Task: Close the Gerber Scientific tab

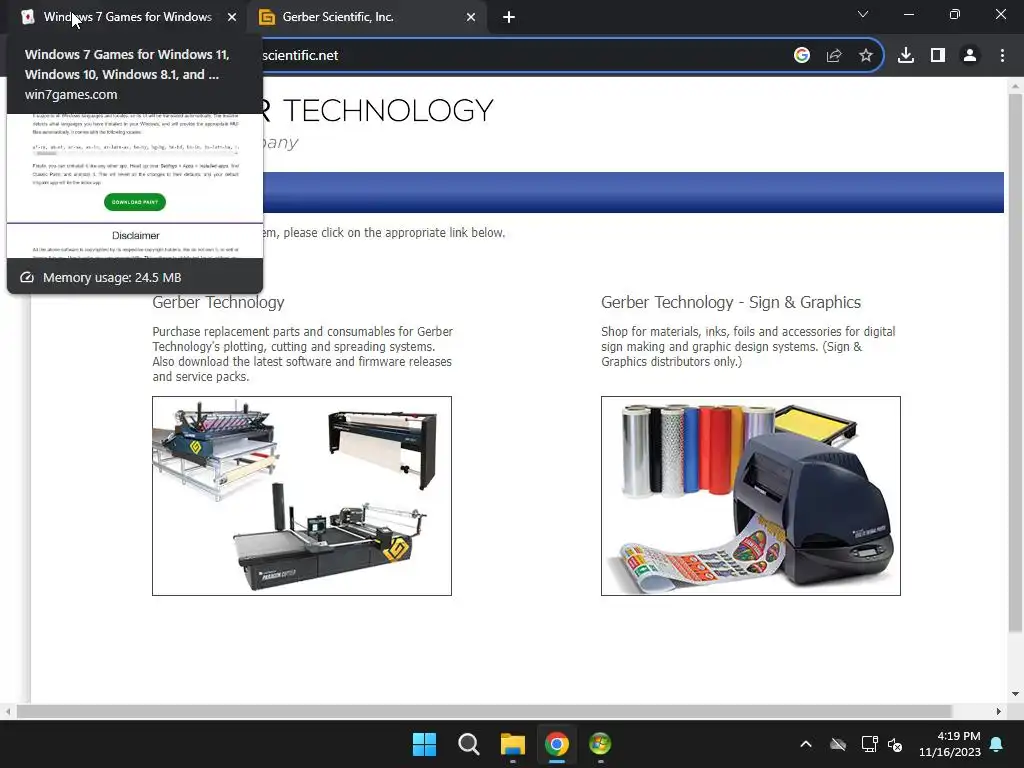Action: (x=471, y=17)
